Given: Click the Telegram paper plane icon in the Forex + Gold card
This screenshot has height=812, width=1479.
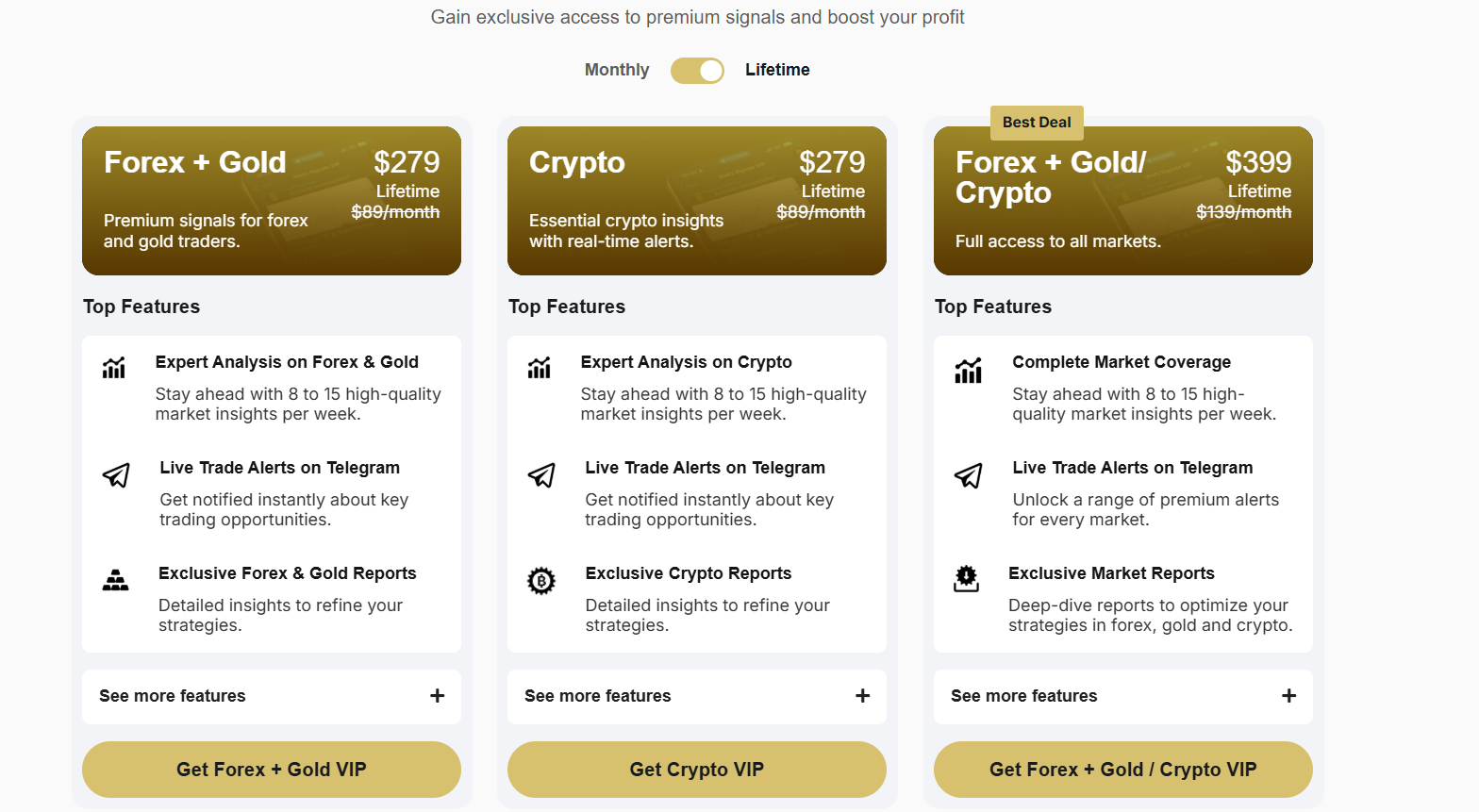Looking at the screenshot, I should tap(115, 475).
